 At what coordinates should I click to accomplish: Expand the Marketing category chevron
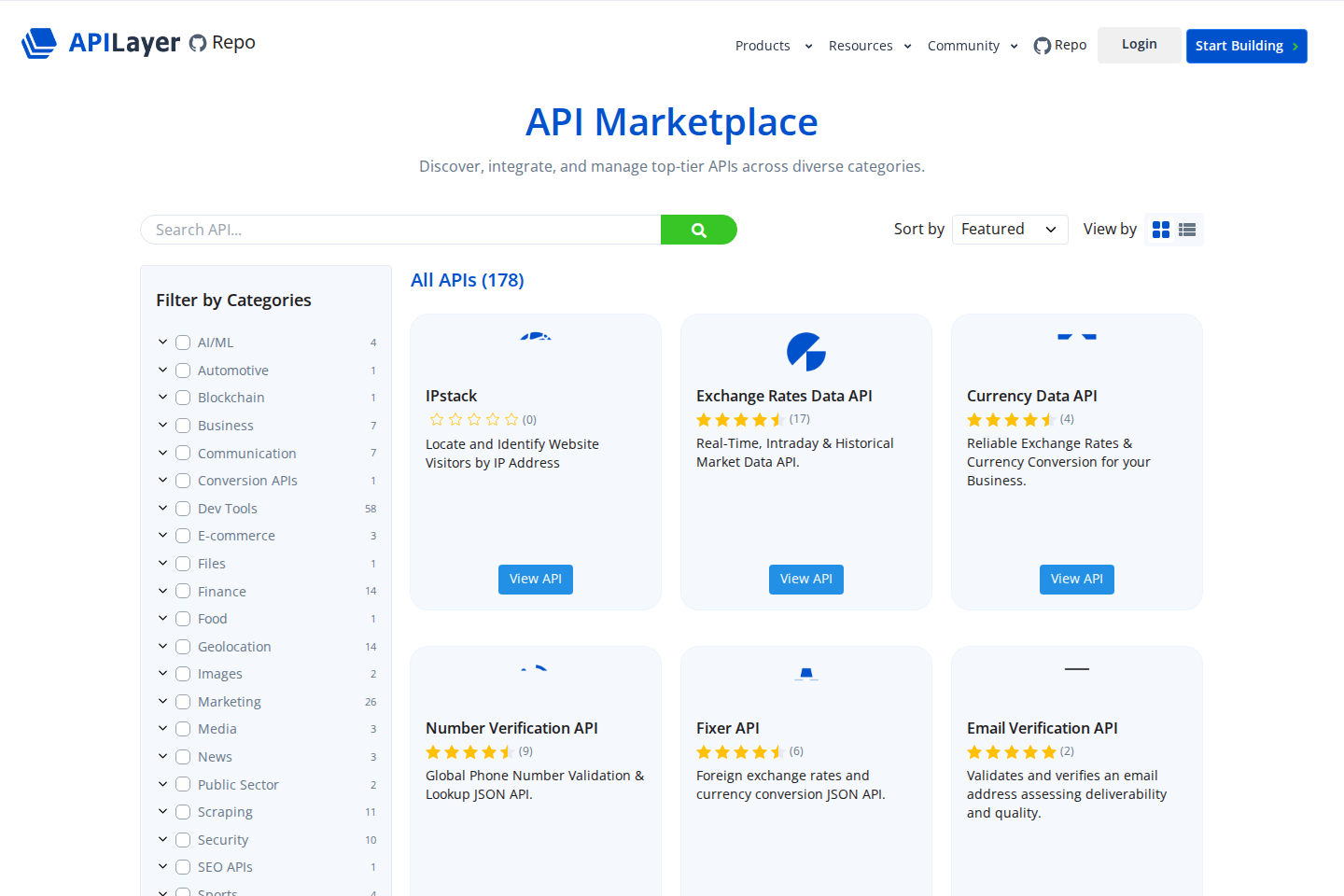coord(162,701)
